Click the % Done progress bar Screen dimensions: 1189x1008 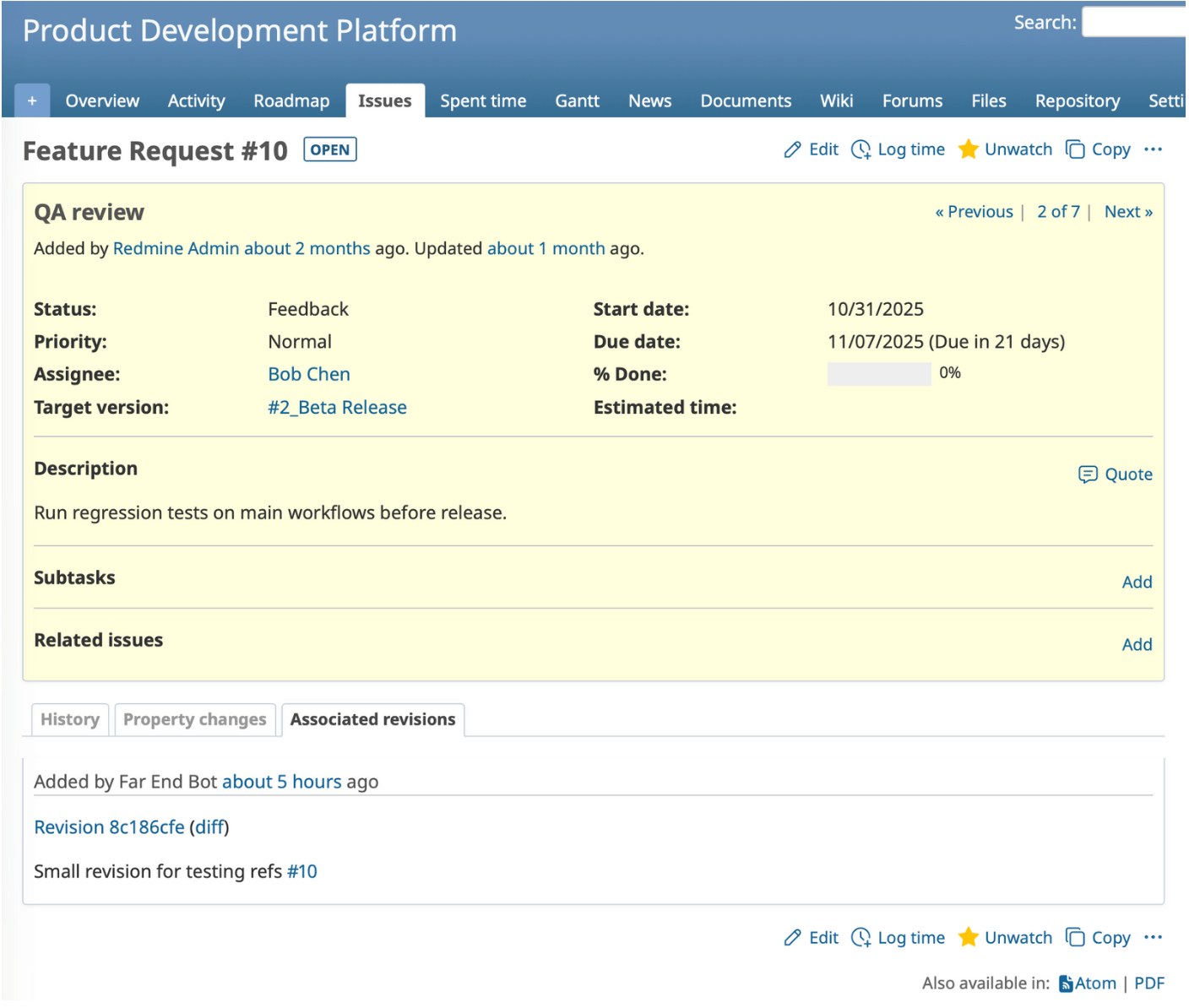(x=879, y=373)
